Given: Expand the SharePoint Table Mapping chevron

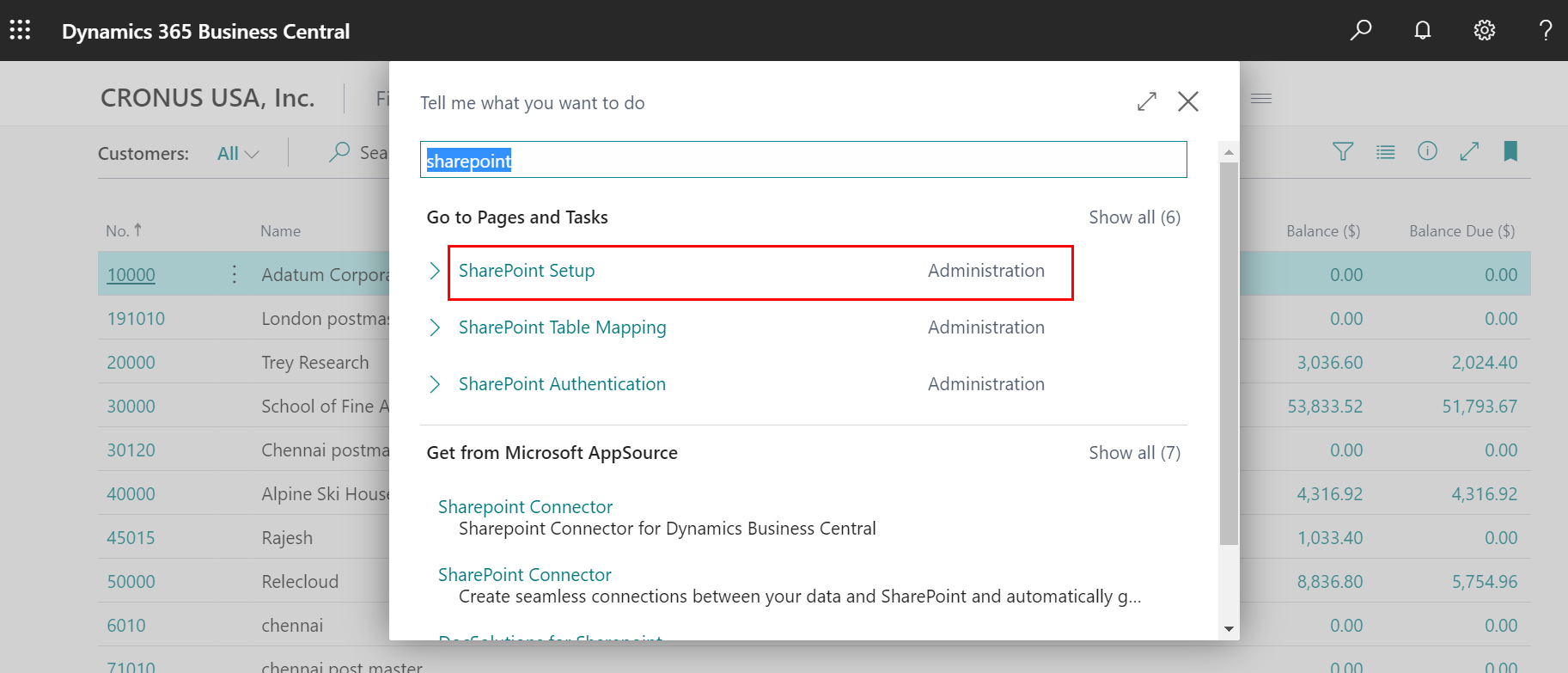Looking at the screenshot, I should coord(435,327).
